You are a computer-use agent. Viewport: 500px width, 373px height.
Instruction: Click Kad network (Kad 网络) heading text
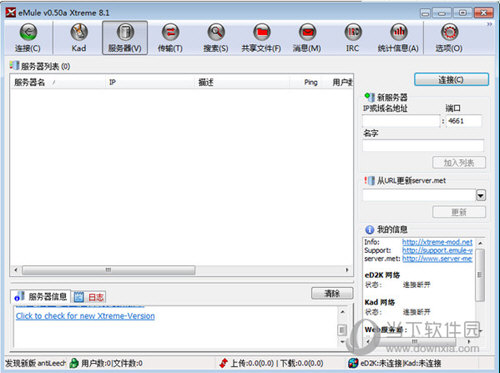point(380,302)
